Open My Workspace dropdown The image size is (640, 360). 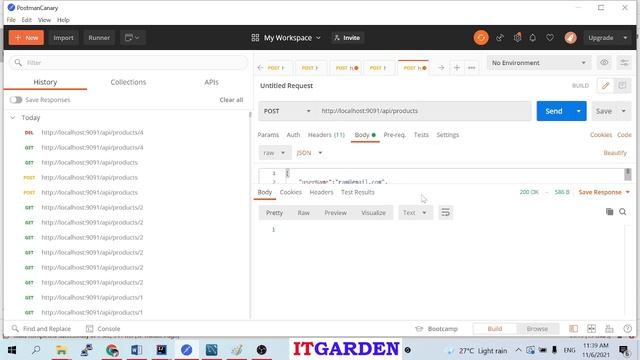tap(286, 38)
